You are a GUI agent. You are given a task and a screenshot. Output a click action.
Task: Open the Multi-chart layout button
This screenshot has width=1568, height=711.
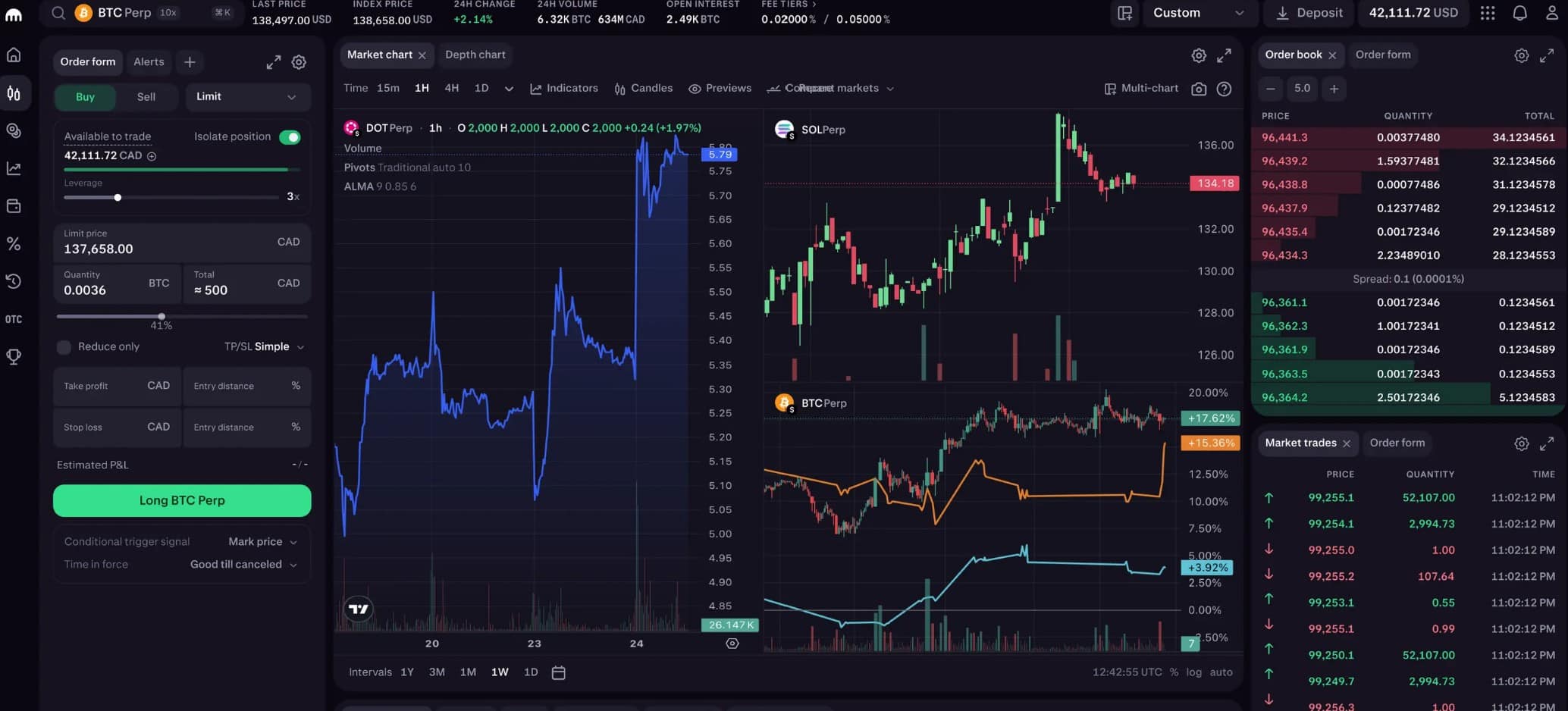(x=1141, y=88)
